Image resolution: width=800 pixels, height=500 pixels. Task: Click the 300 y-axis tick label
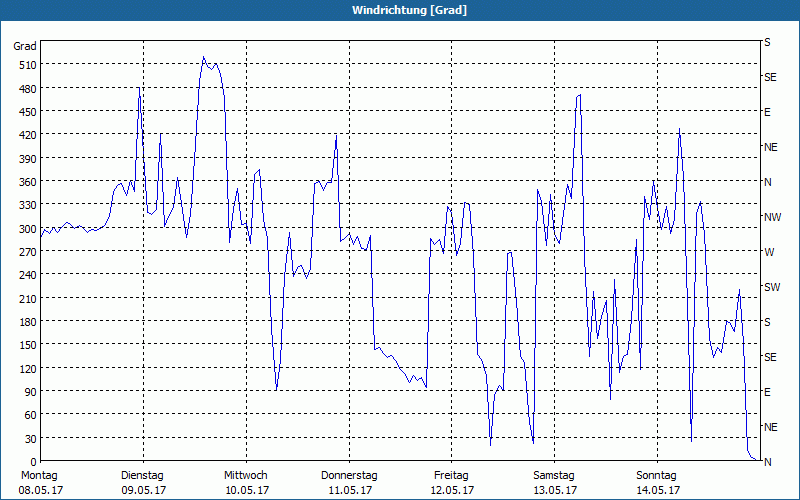(x=28, y=229)
